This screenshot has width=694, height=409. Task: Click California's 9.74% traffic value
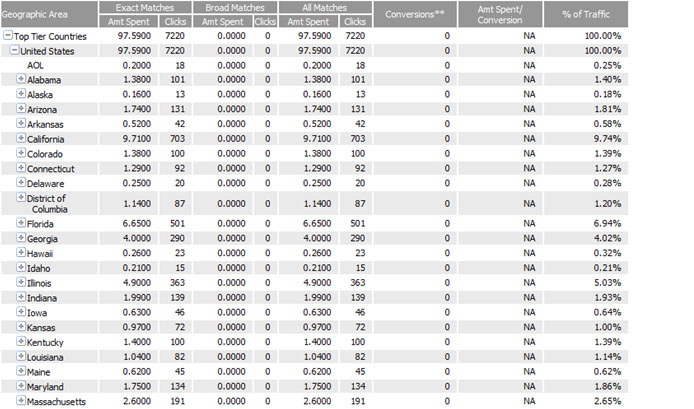tap(607, 139)
